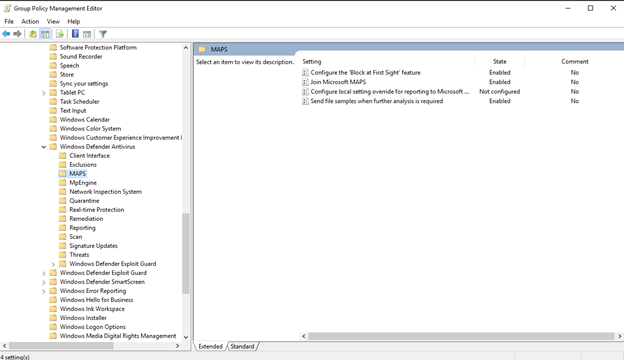The width and height of the screenshot is (624, 360).
Task: Select the MpEngine tree folder
Action: click(x=83, y=183)
